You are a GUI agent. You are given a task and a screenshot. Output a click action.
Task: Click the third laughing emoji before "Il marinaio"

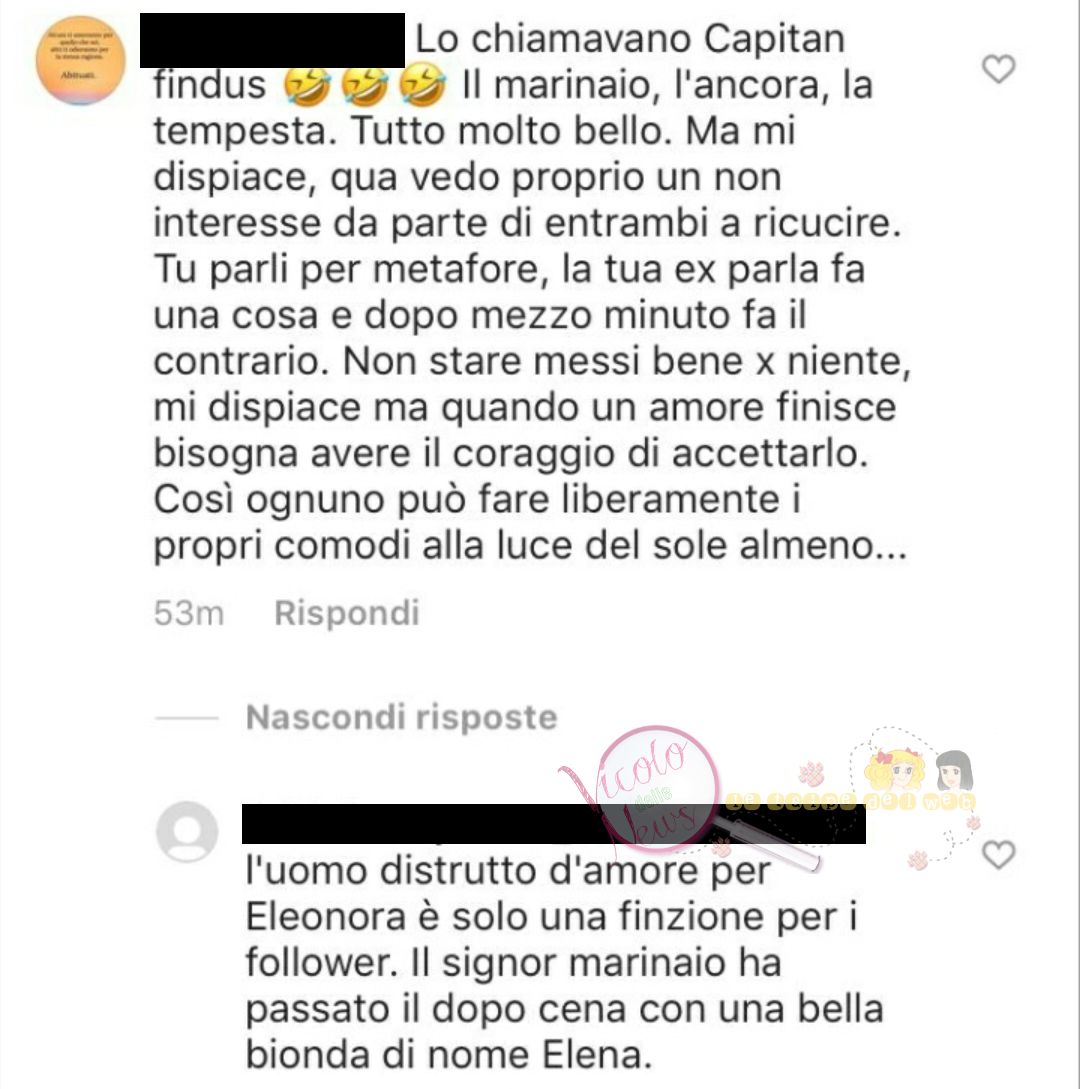tap(422, 85)
